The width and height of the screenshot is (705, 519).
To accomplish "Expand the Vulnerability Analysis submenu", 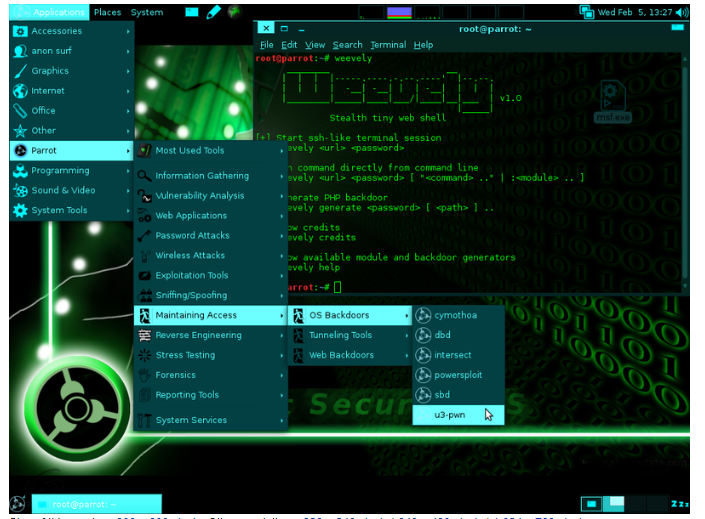I will [211, 196].
